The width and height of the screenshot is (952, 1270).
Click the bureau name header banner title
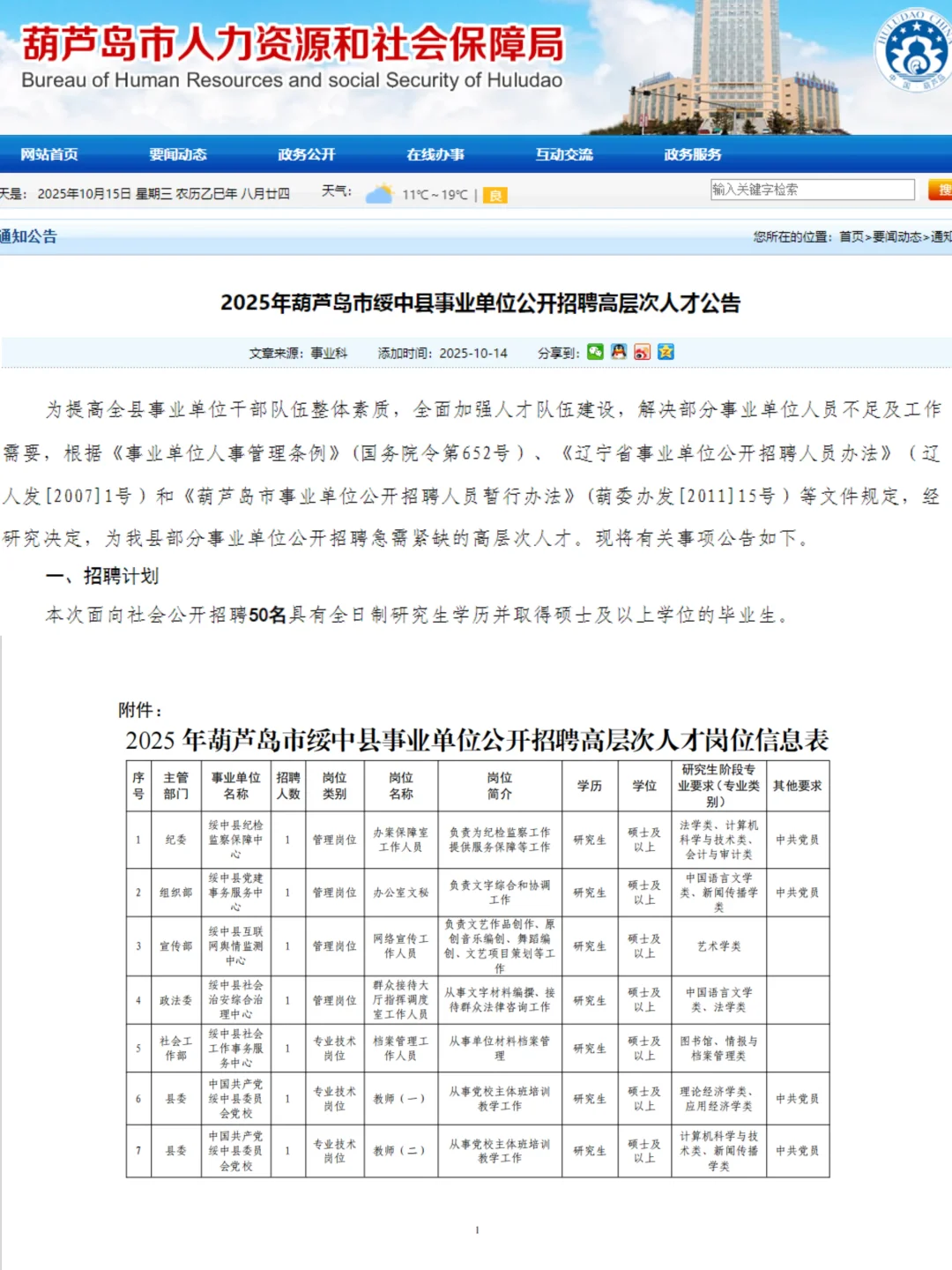point(293,45)
